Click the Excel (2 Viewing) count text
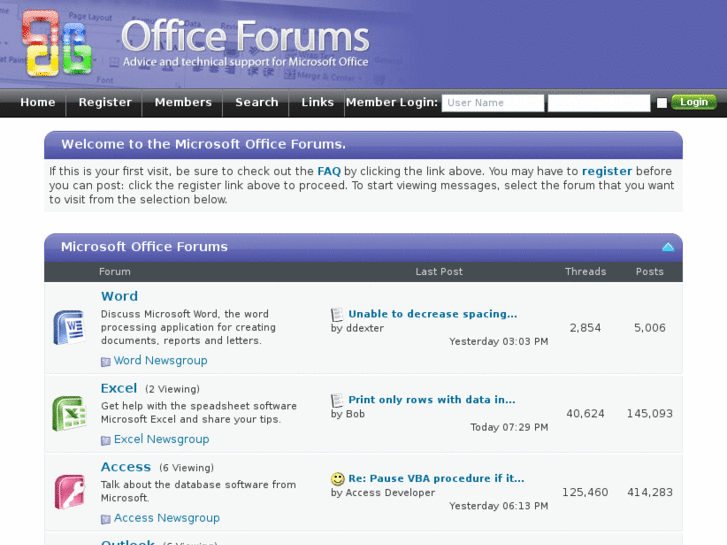727x545 pixels. pyautogui.click(x=172, y=389)
